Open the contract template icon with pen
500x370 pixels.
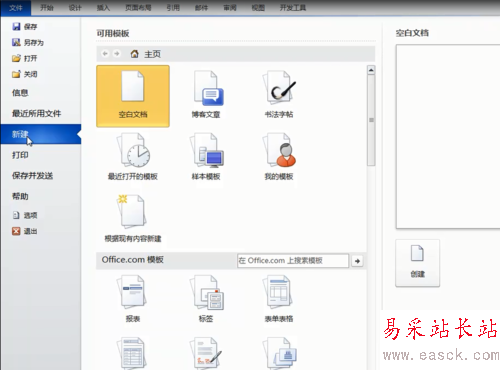point(206,353)
